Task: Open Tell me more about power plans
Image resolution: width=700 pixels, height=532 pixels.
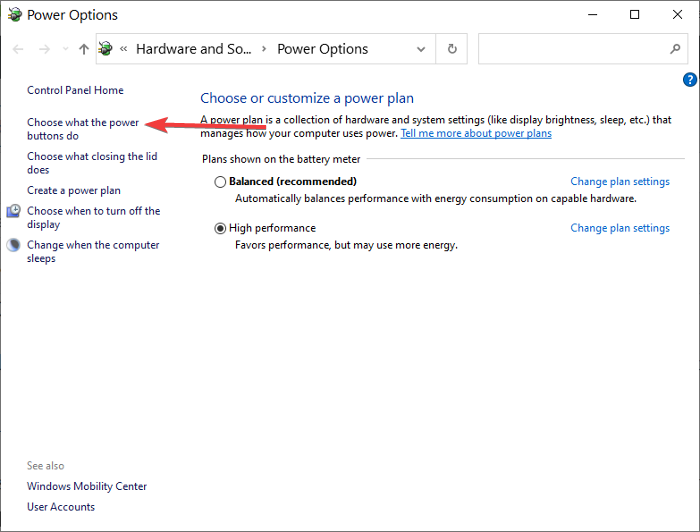Action: (x=475, y=133)
